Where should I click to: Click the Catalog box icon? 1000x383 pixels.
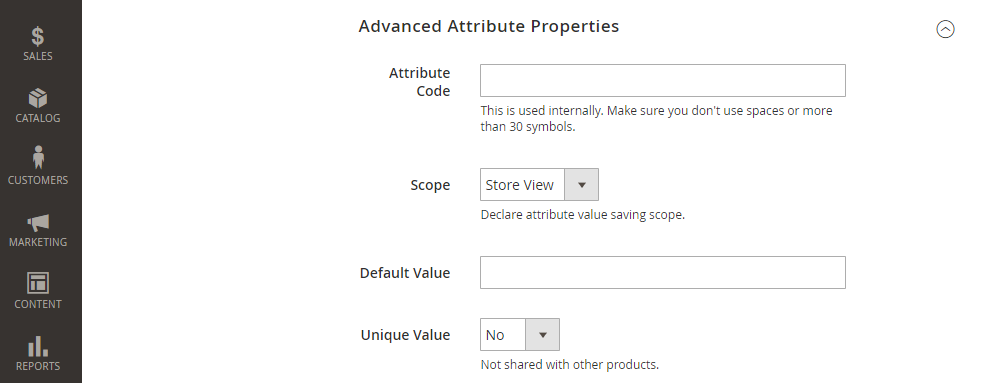tap(38, 98)
